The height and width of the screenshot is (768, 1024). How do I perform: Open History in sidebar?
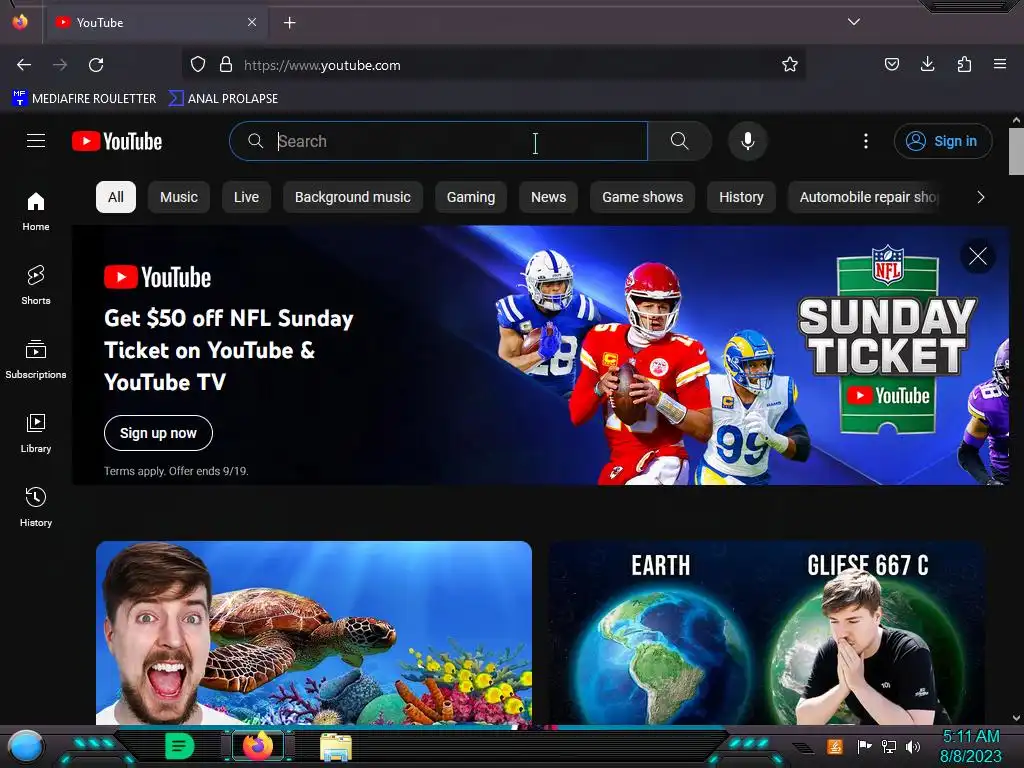click(x=36, y=507)
